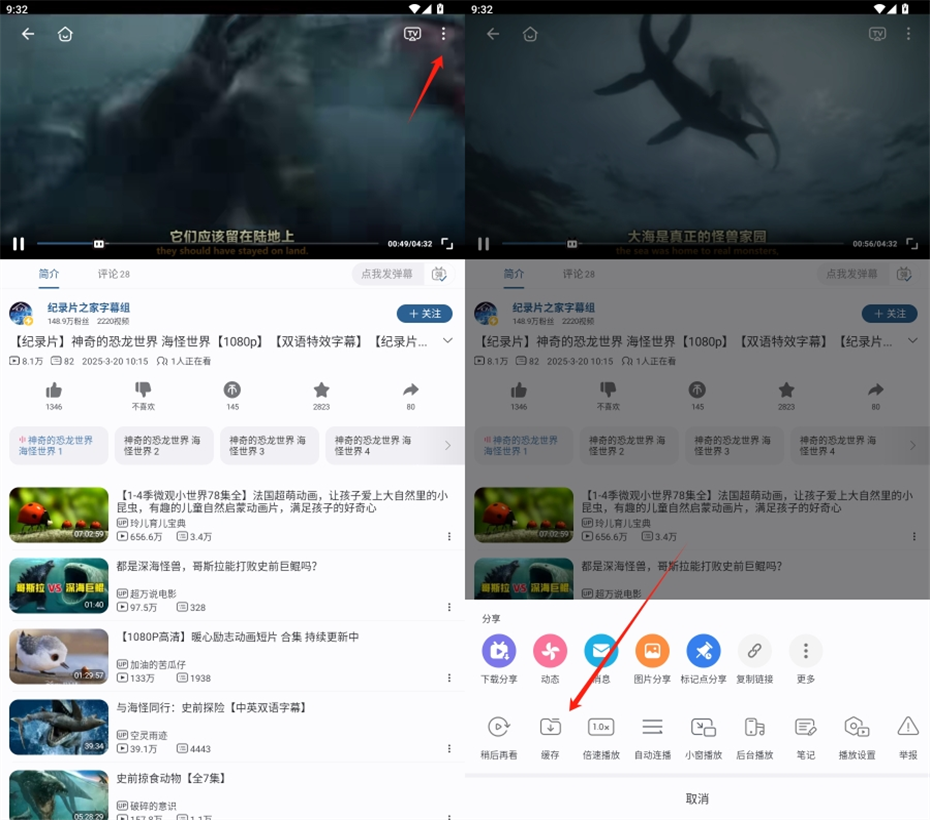Viewport: 930px width, 820px height.
Task: Open 纪录片之家字幕组 channel name on left
Action: (88, 307)
